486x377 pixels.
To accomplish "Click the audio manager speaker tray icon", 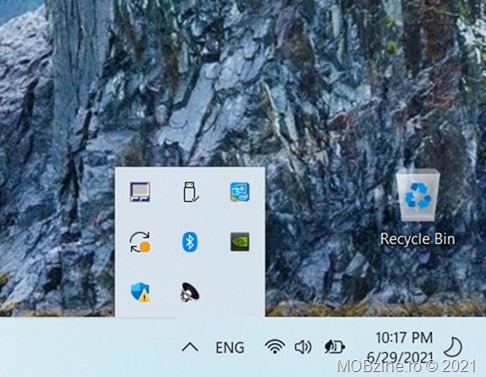I will point(189,292).
